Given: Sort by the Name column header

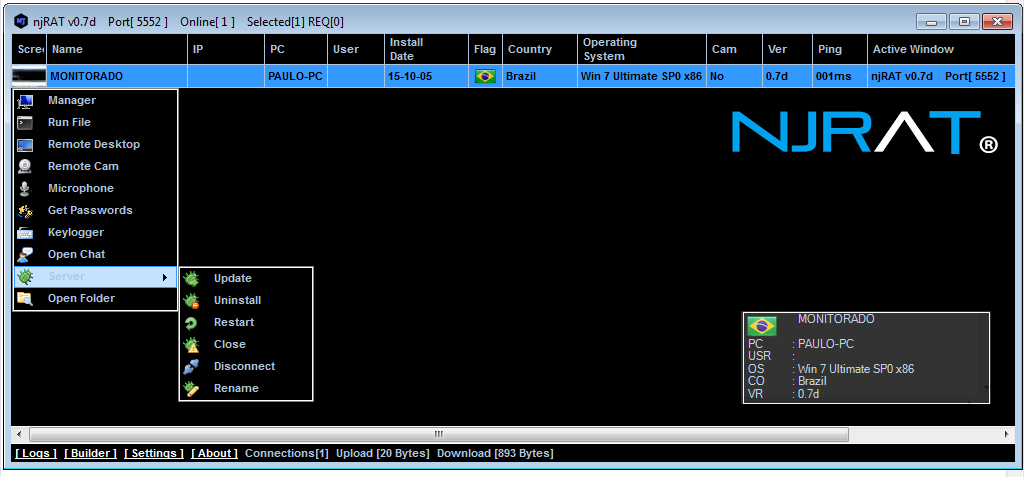Looking at the screenshot, I should 117,50.
